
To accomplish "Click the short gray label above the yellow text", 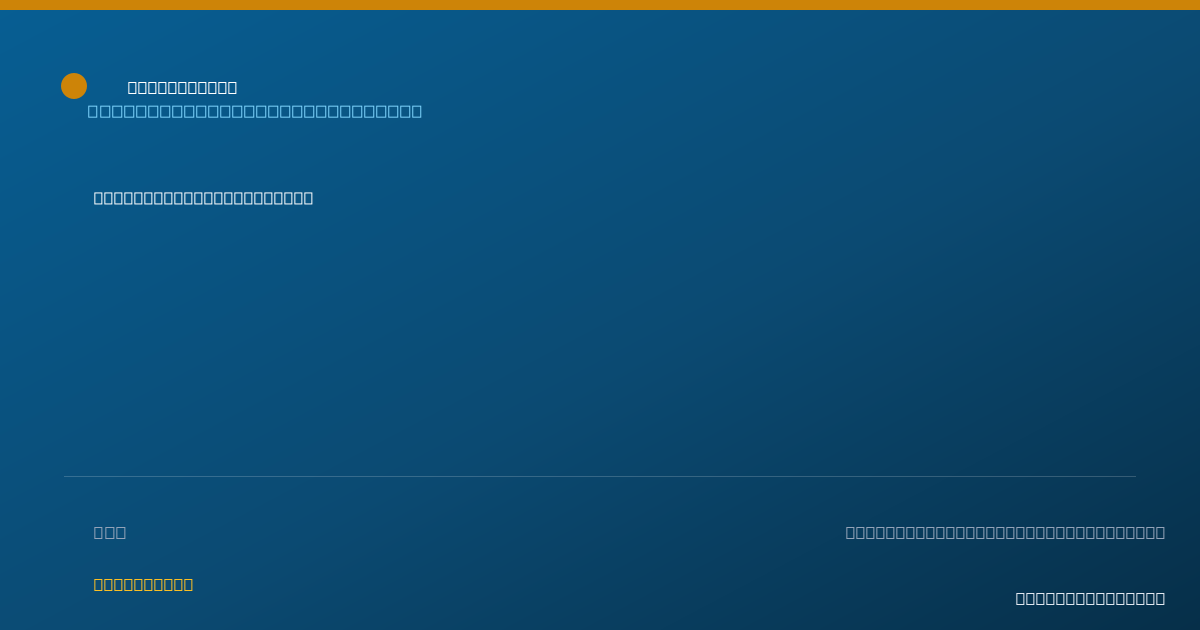I will coord(110,533).
